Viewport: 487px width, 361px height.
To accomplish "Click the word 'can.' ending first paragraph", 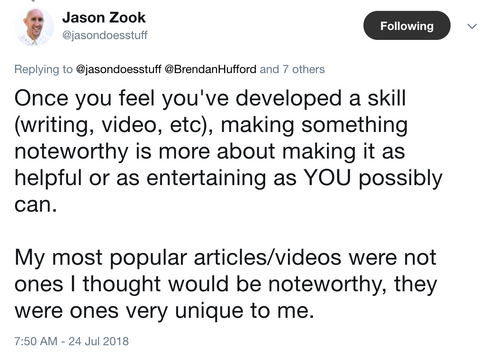I will pos(36,205).
